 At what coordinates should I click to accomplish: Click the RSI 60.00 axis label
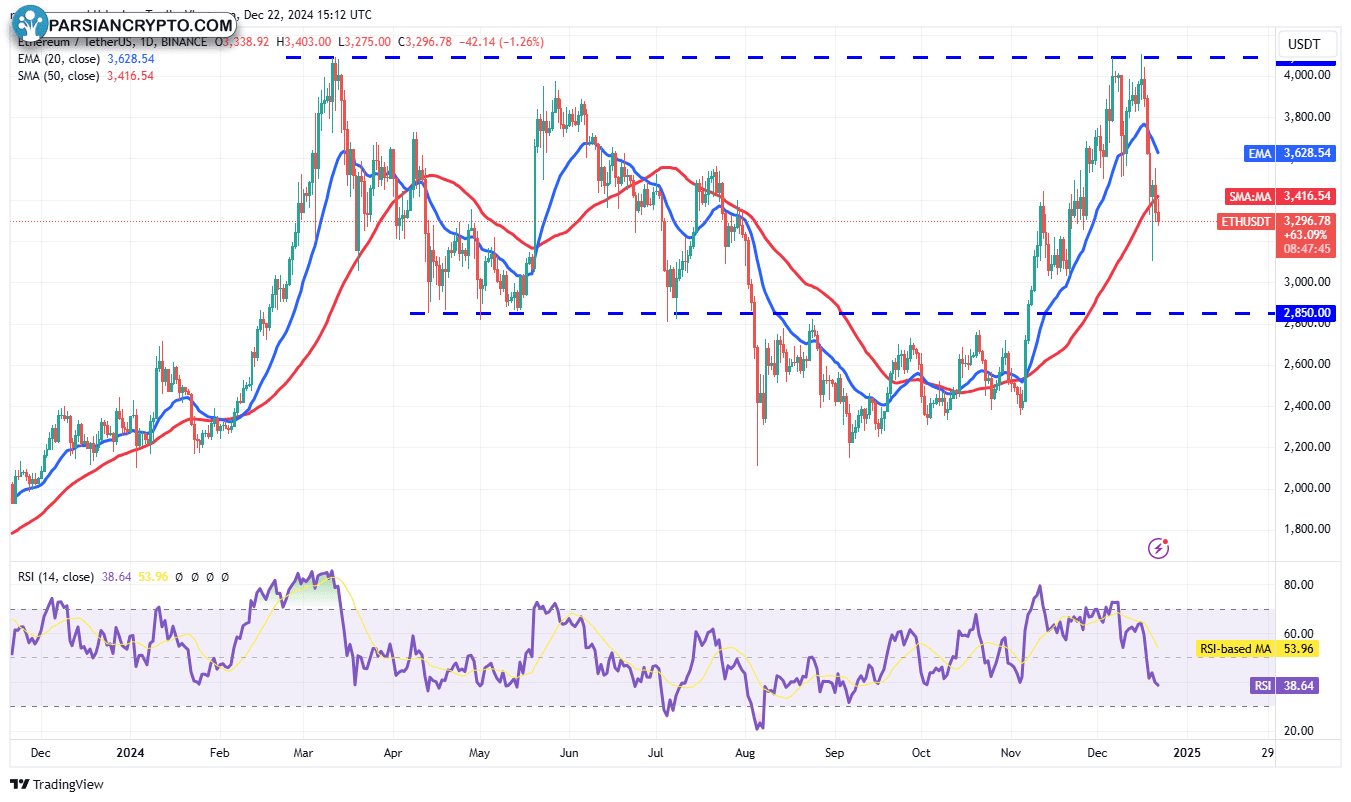pos(1299,634)
